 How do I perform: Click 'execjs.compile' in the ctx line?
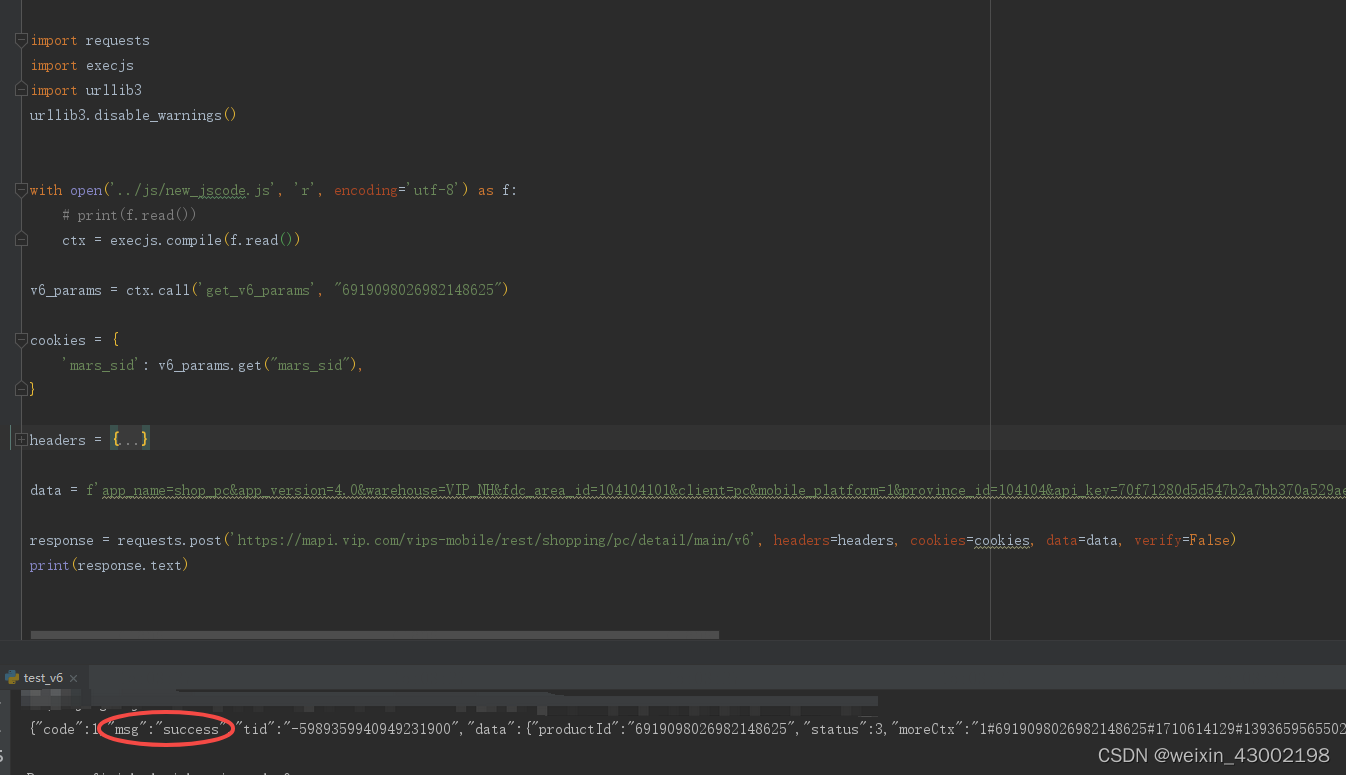pos(164,240)
